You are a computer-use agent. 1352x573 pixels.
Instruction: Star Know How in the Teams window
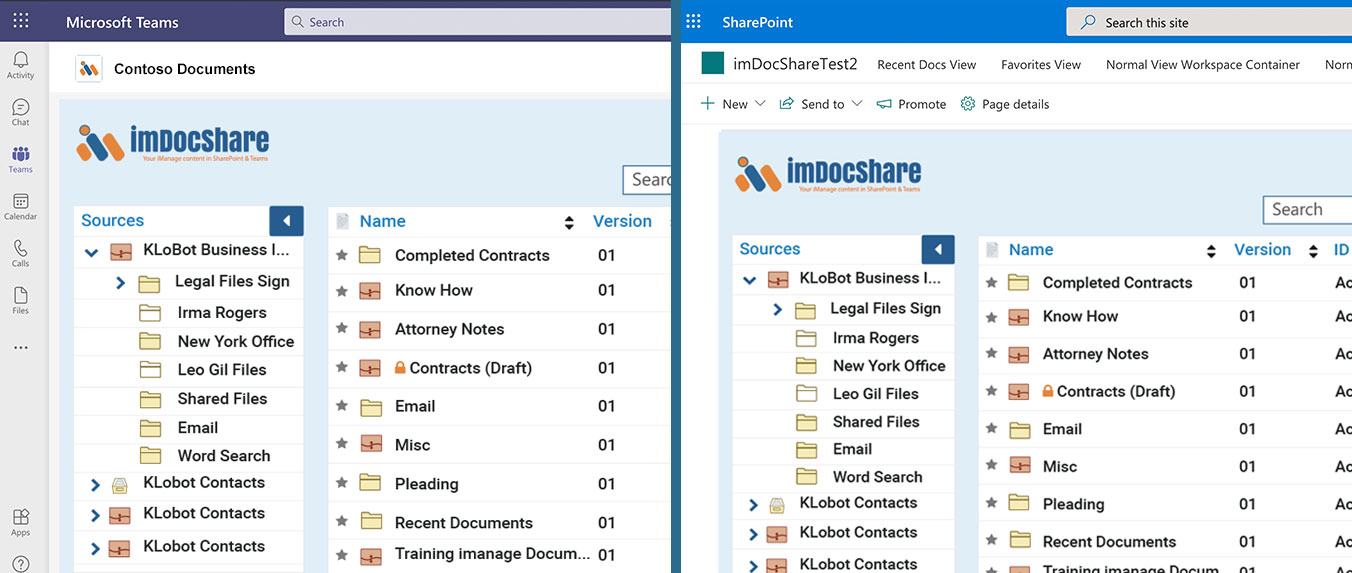click(x=342, y=291)
